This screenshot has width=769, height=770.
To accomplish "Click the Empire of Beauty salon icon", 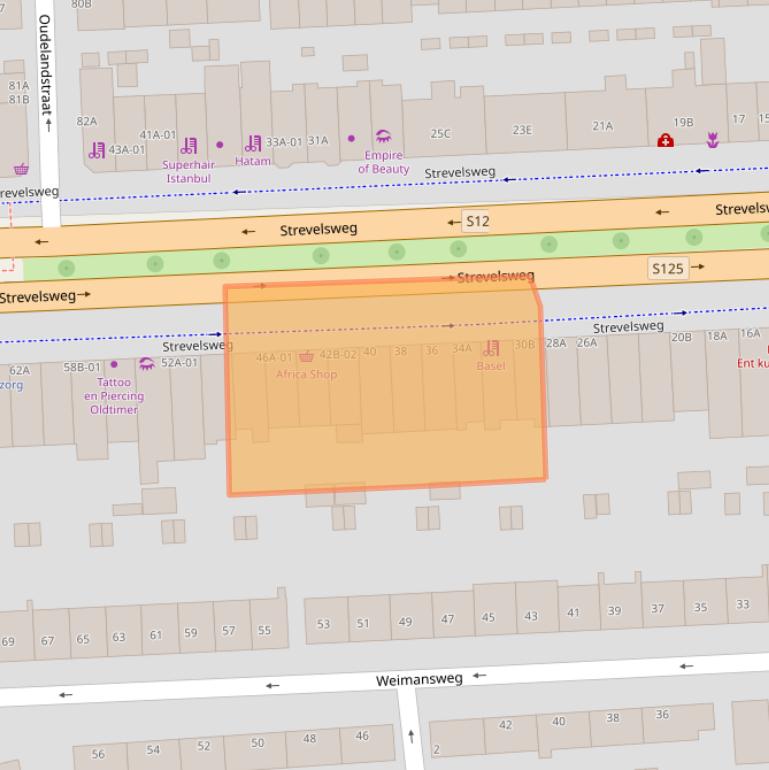I will (383, 137).
